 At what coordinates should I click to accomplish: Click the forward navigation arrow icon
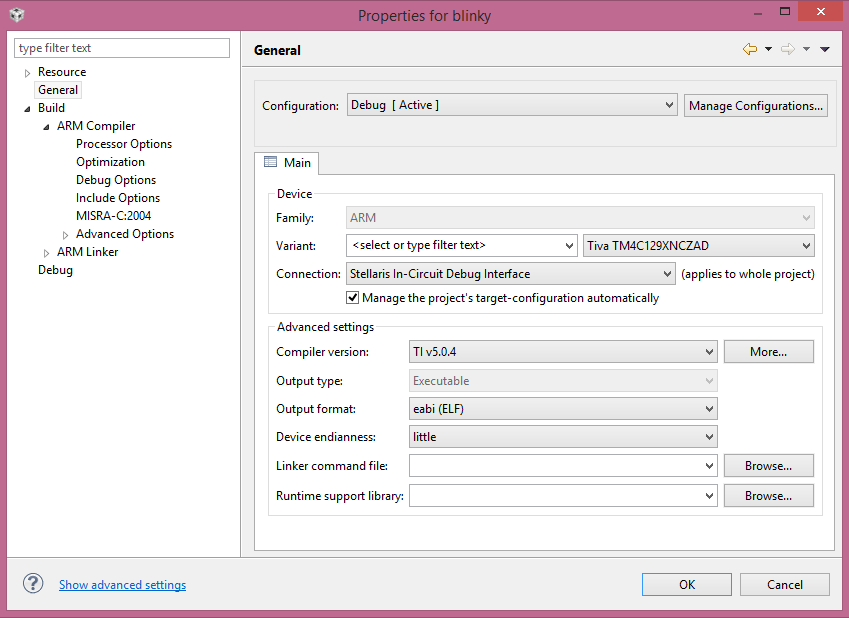[x=787, y=49]
